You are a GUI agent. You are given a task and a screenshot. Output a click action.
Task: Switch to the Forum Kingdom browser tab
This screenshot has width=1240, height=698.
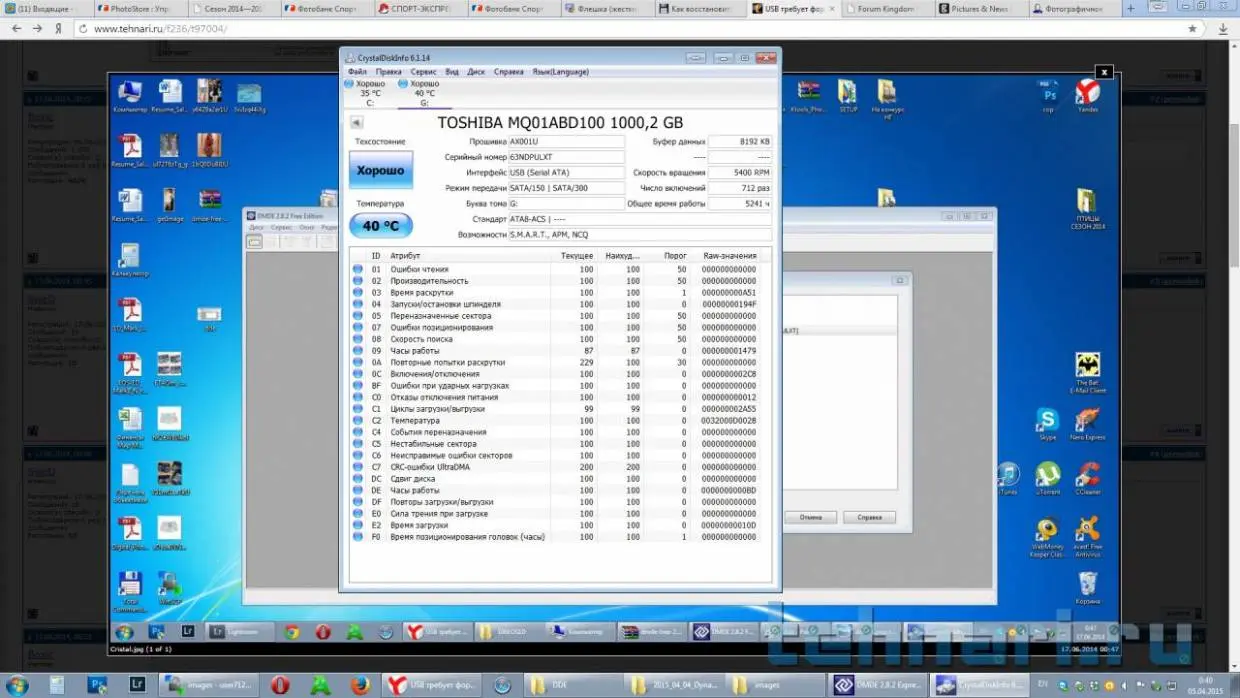[x=884, y=8]
